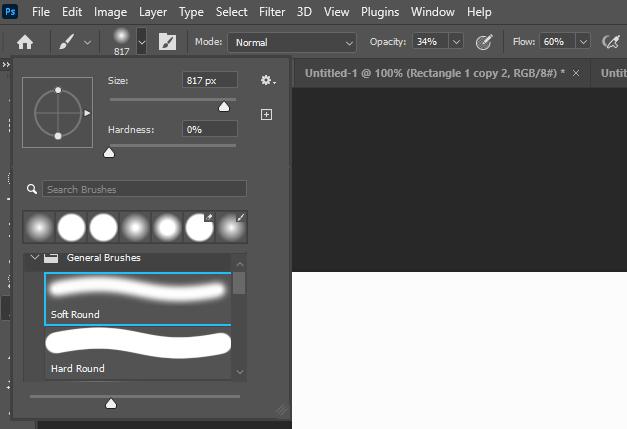Switch to the second Untitled document tab

click(x=613, y=73)
